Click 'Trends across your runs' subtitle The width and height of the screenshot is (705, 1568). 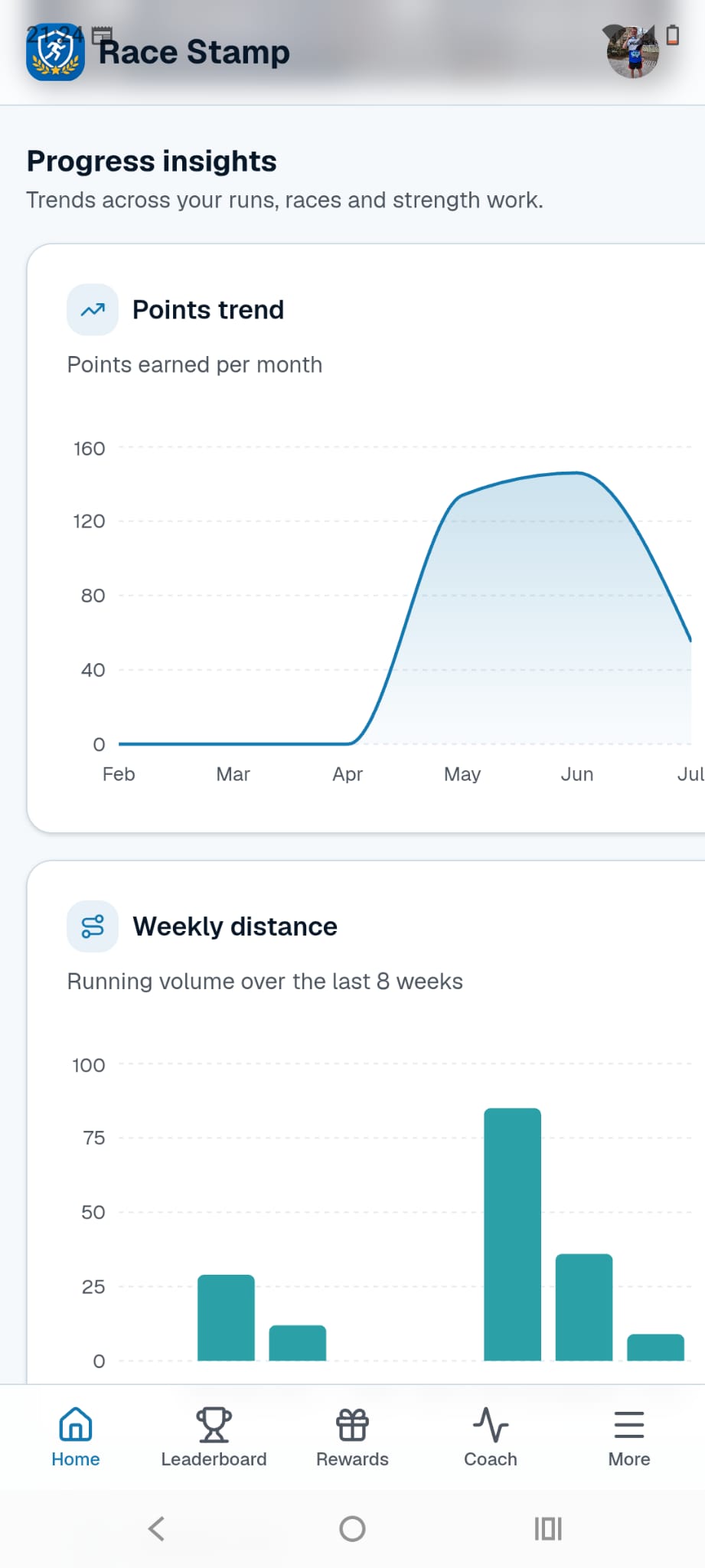285,200
